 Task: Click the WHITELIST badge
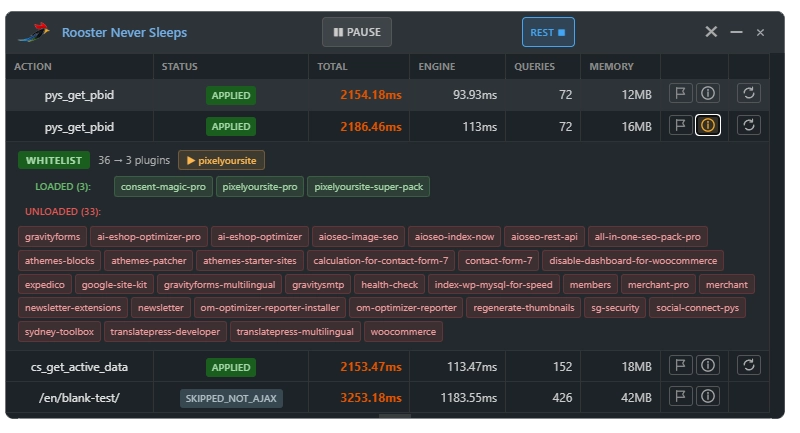click(x=54, y=160)
